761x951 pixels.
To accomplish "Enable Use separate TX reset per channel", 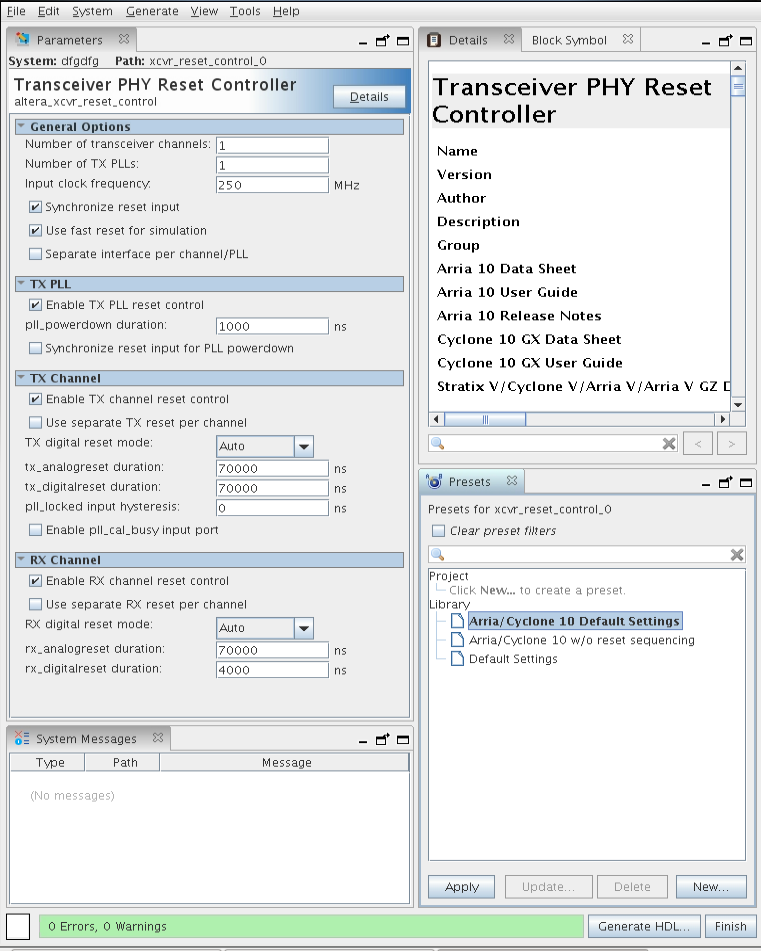I will pos(35,423).
